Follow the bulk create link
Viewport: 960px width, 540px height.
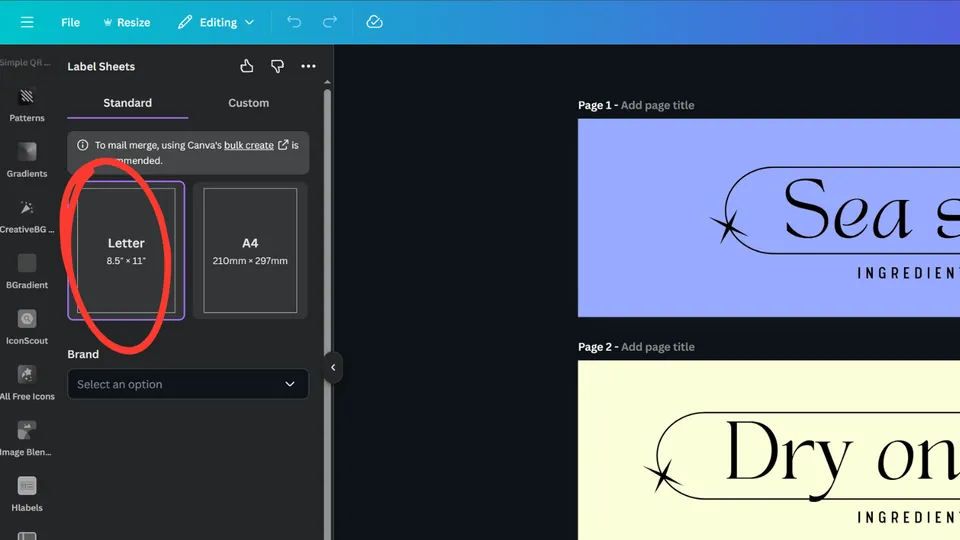tap(249, 145)
